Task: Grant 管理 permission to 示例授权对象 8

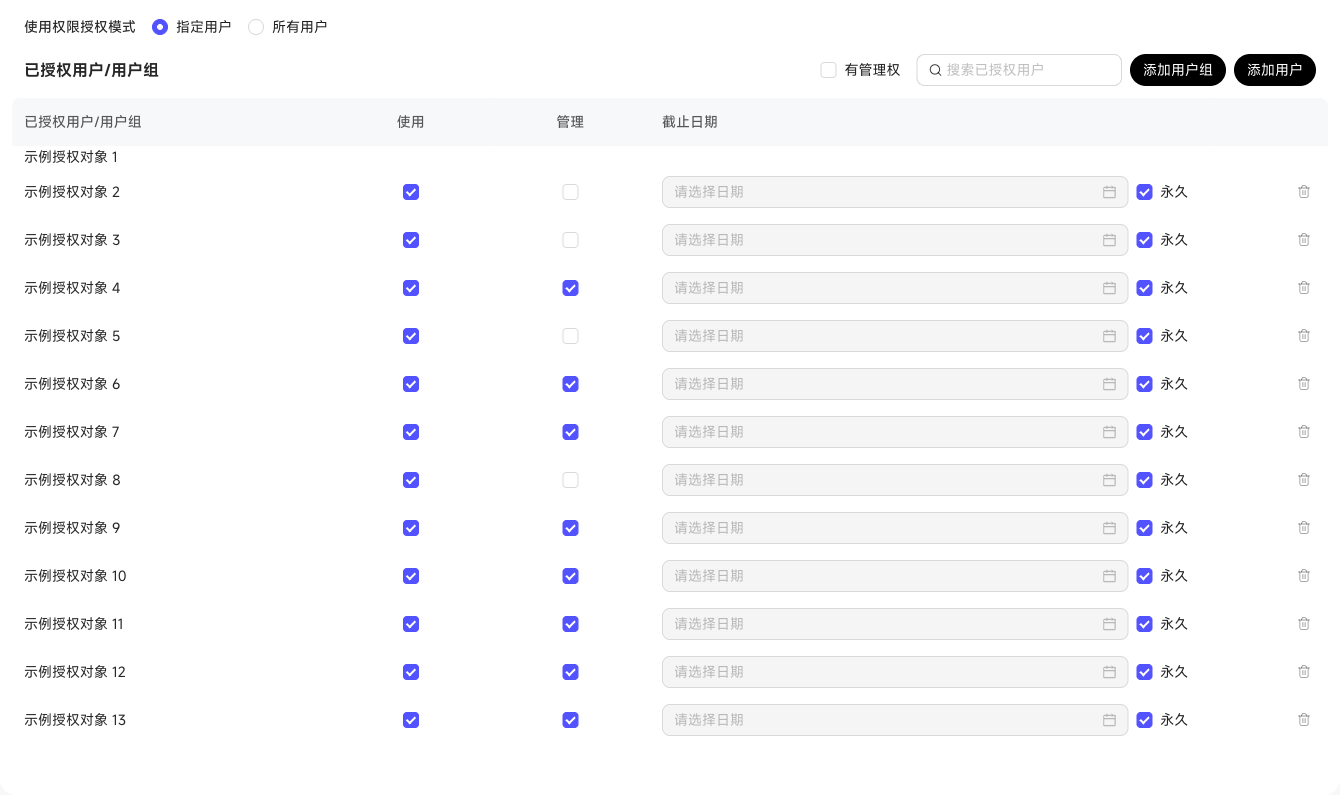Action: click(x=570, y=480)
